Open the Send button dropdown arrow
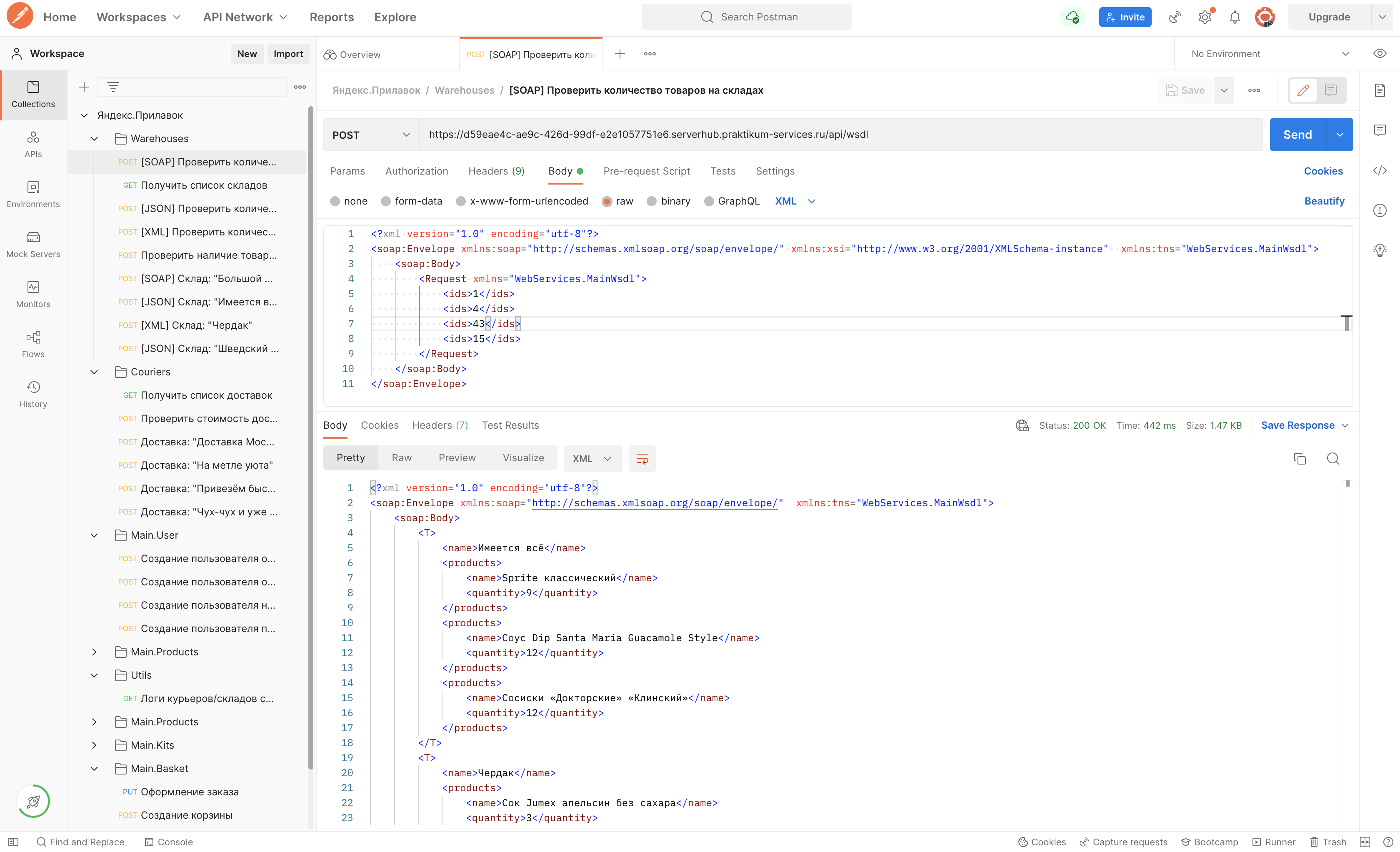Viewport: 1400px width, 852px height. [1340, 135]
